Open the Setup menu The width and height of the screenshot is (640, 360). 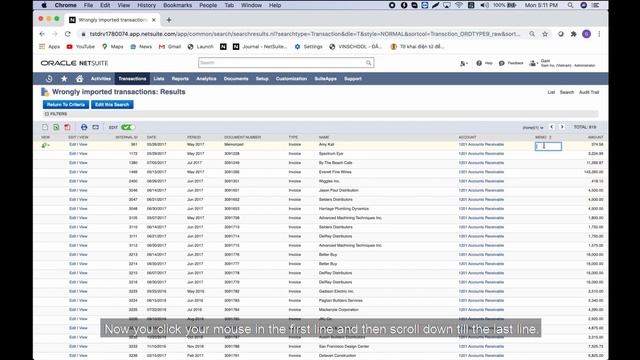click(262, 79)
